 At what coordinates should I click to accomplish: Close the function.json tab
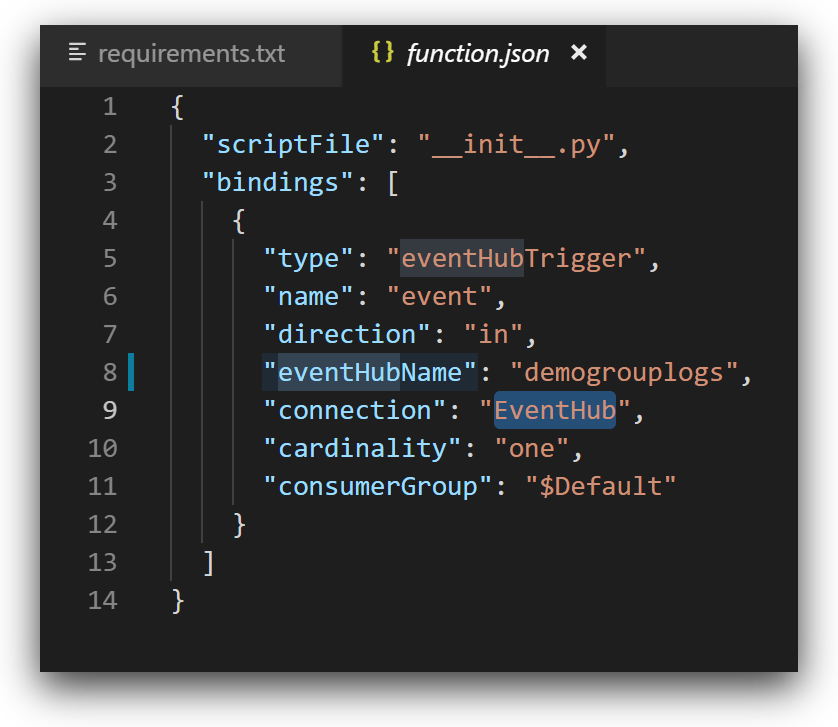click(x=579, y=53)
